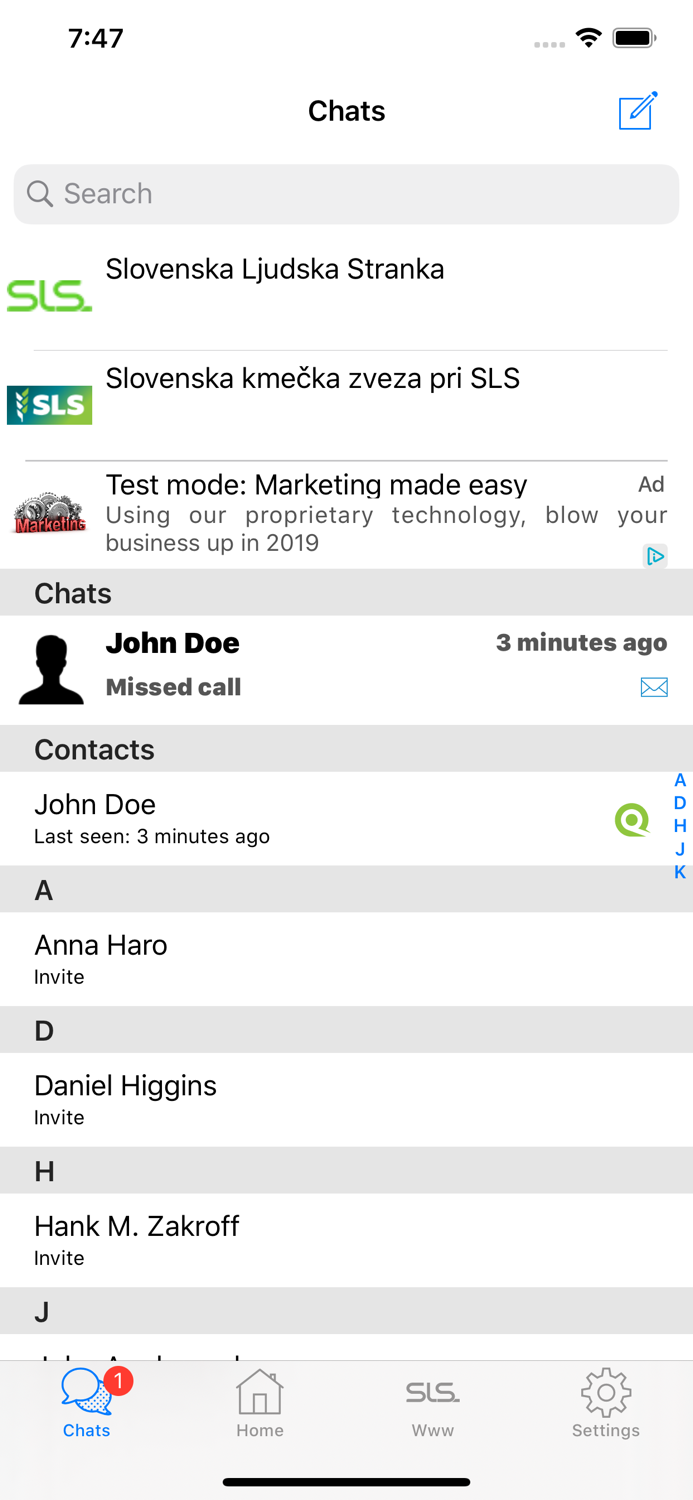Switch to the Www tab
This screenshot has width=693, height=1500.
[x=433, y=1404]
